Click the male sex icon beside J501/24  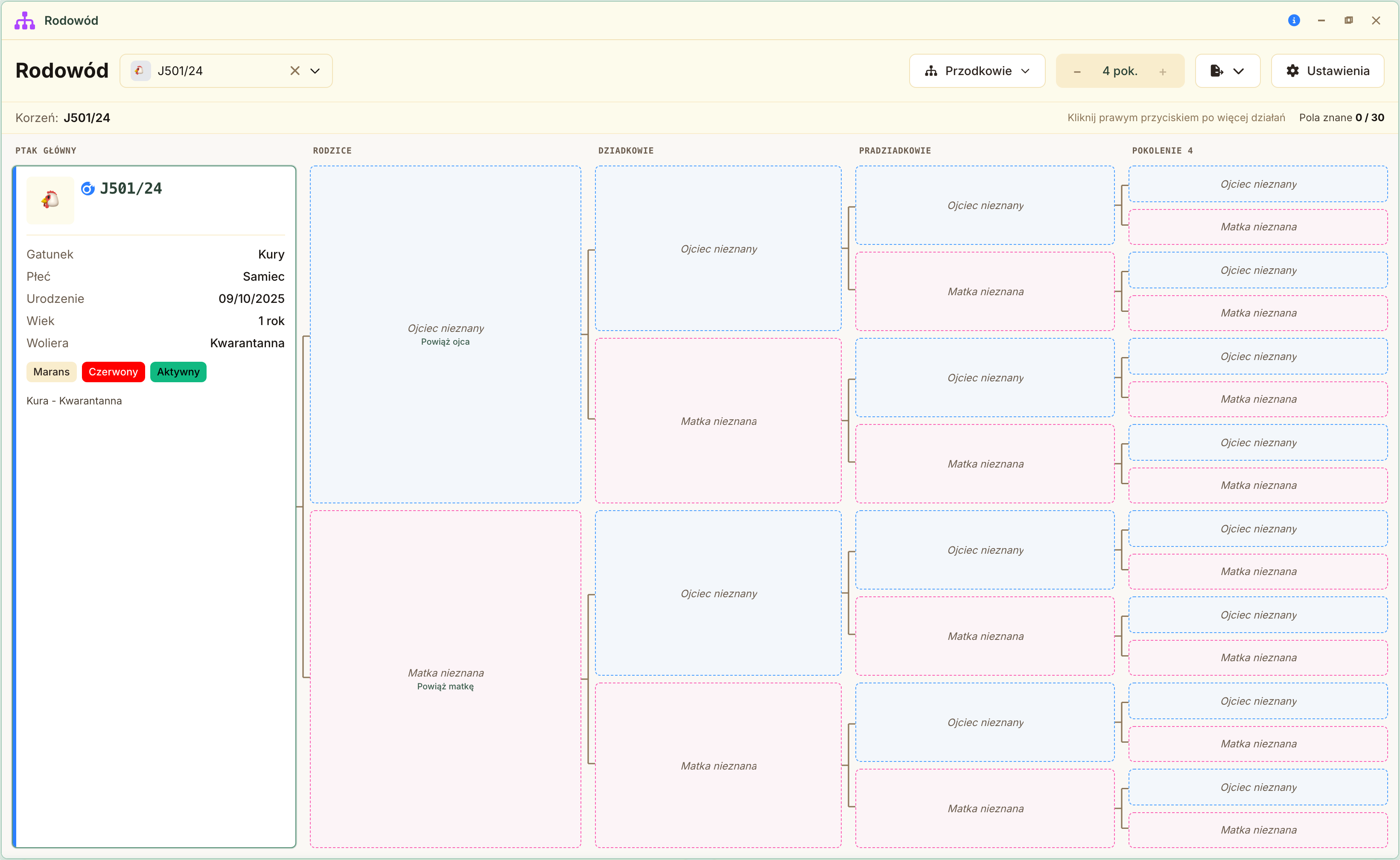point(87,188)
